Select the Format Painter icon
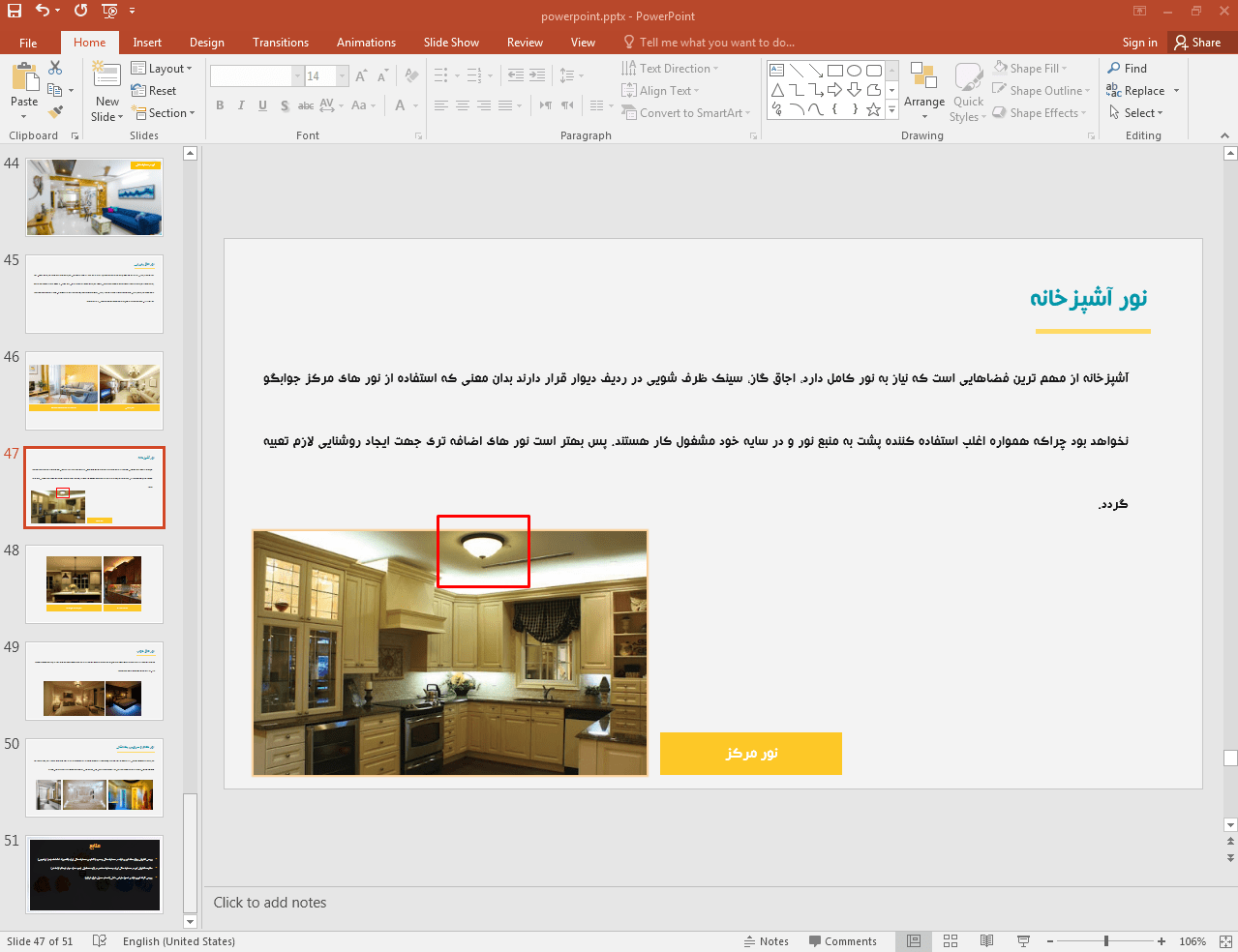1238x952 pixels. [55, 112]
